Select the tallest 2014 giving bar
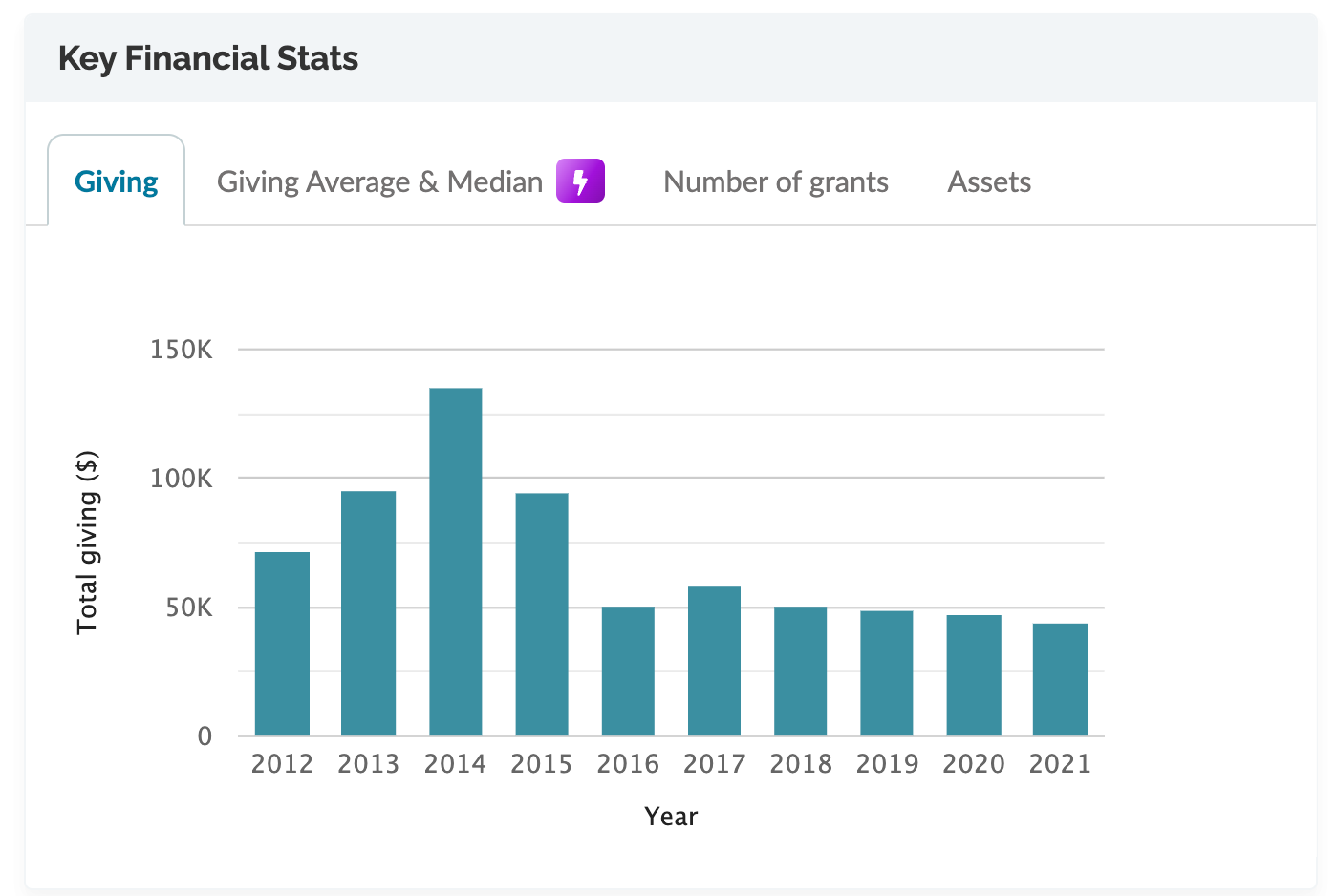 tap(455, 562)
